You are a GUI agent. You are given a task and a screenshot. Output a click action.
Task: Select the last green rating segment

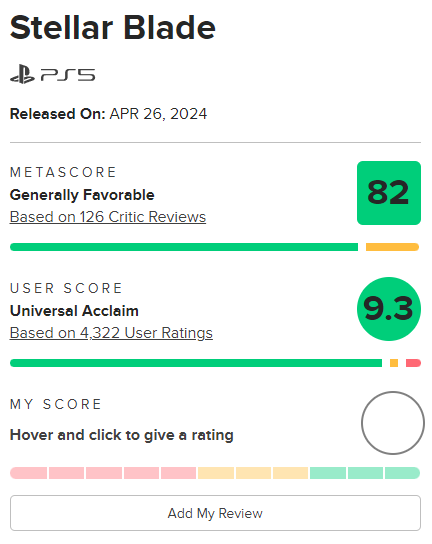coord(403,473)
